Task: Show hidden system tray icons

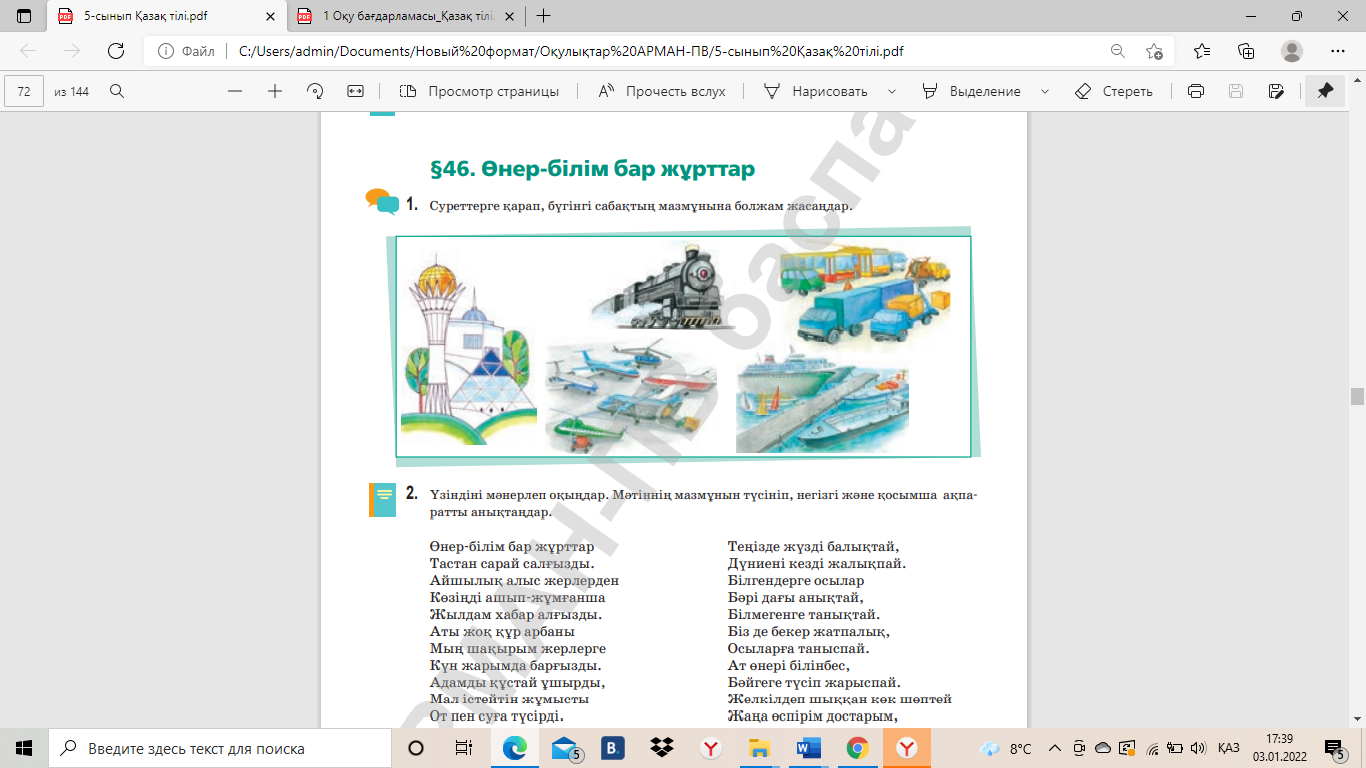Action: 1054,748
